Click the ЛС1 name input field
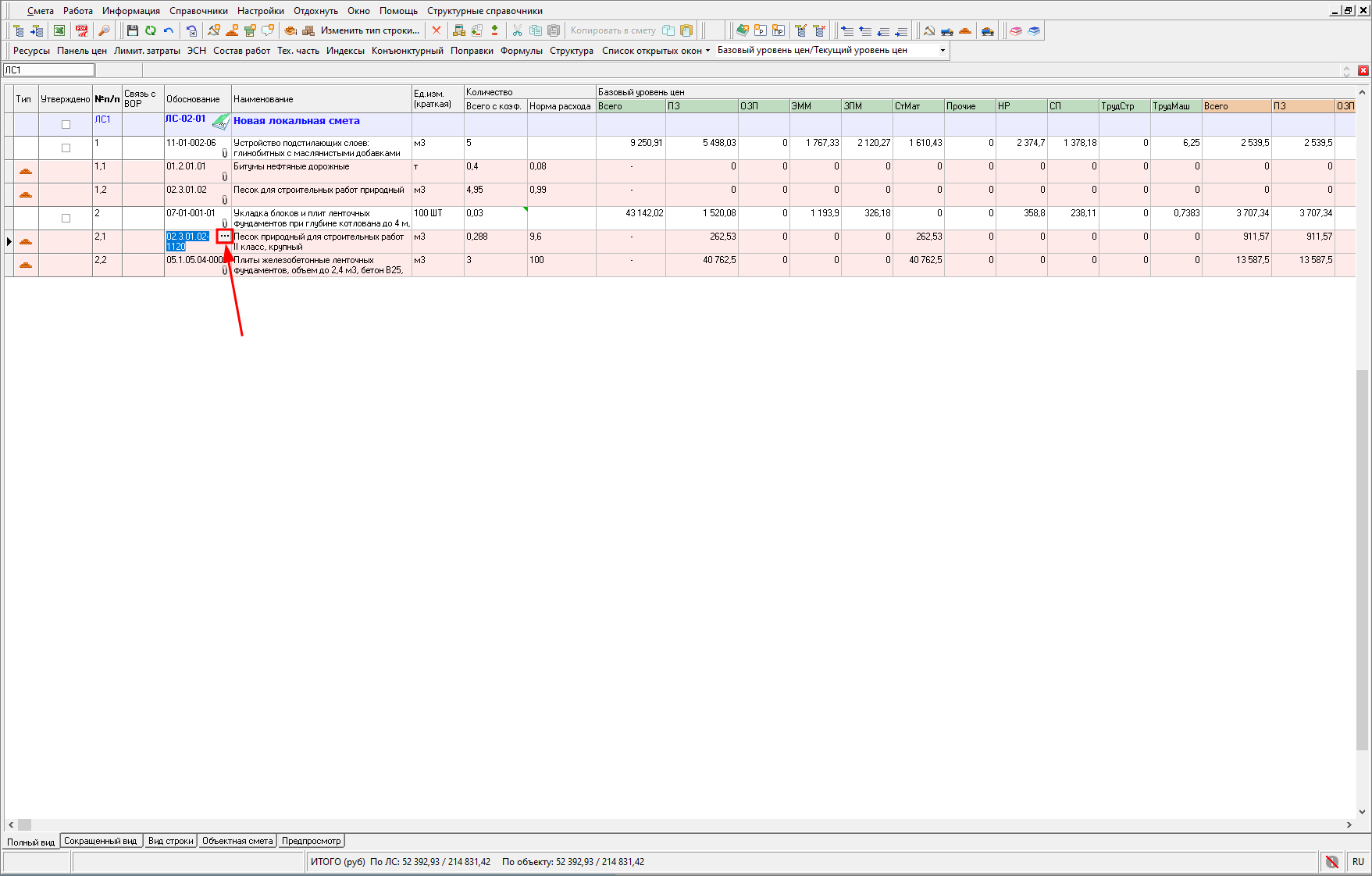 point(48,70)
